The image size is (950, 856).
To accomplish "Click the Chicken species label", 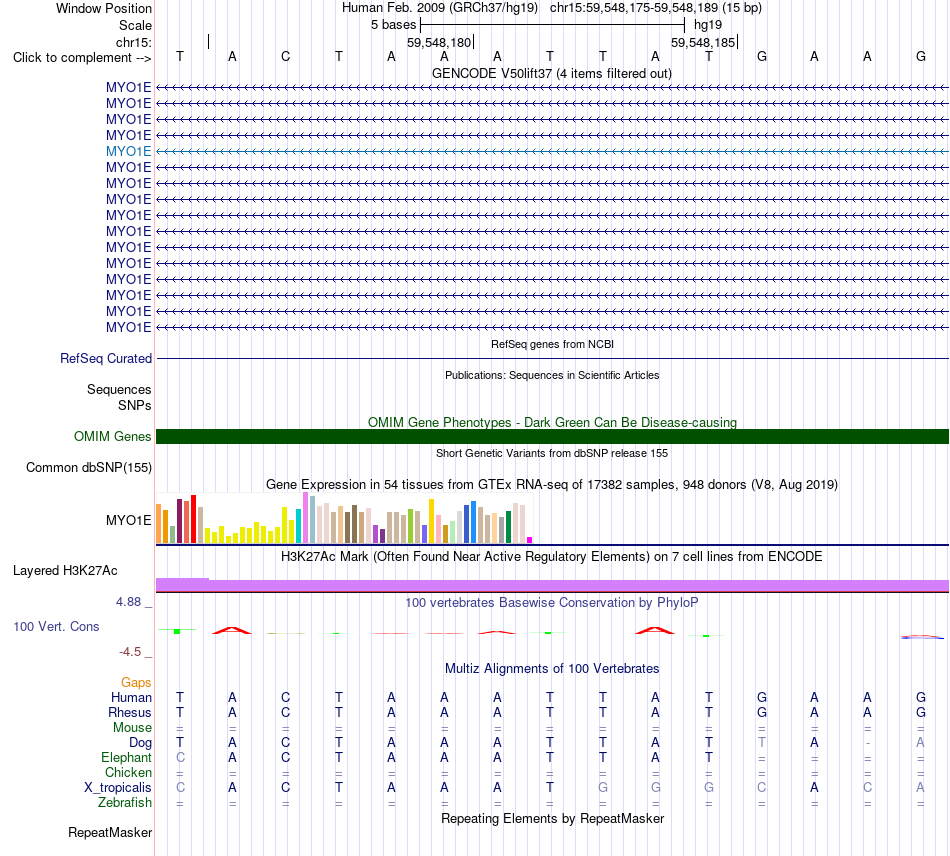I will (x=128, y=772).
